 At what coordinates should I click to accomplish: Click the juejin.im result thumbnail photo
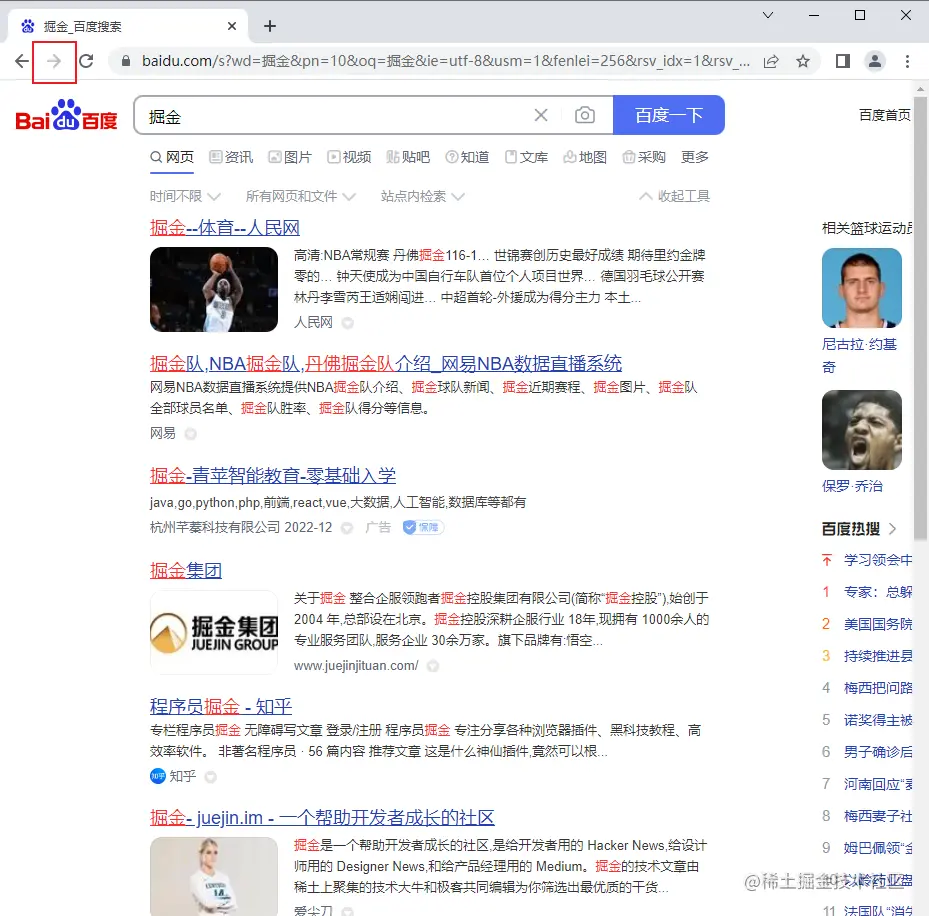pyautogui.click(x=214, y=876)
